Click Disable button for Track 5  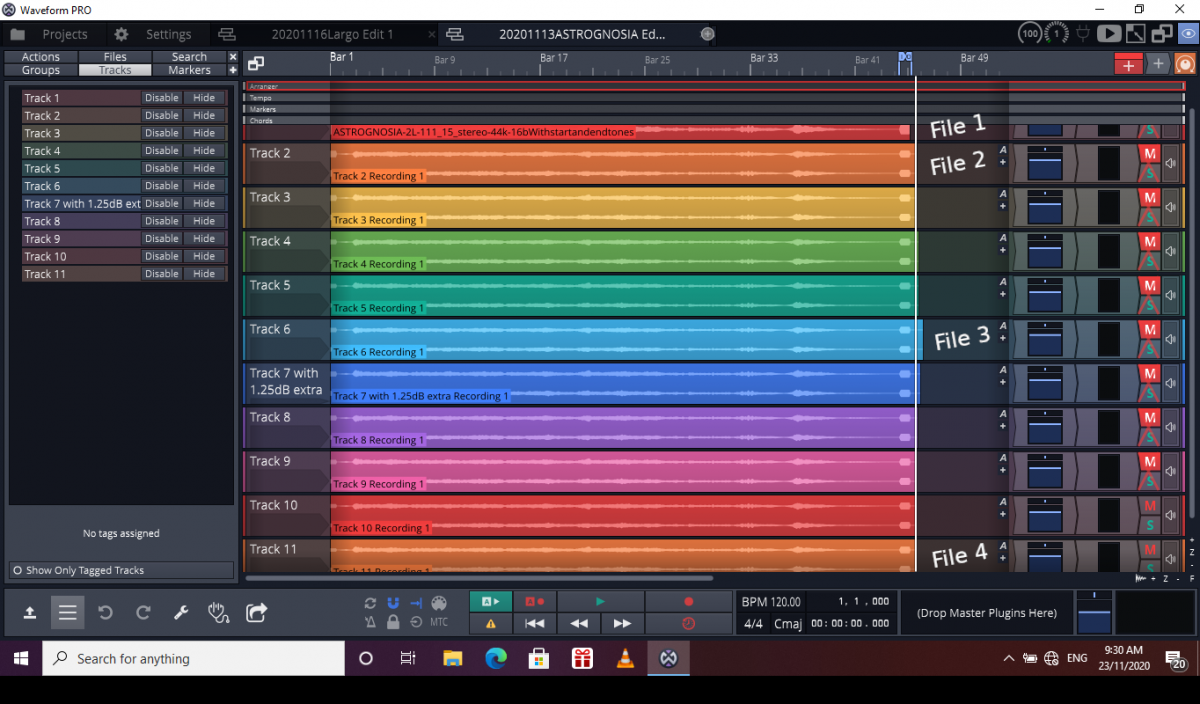(x=161, y=168)
